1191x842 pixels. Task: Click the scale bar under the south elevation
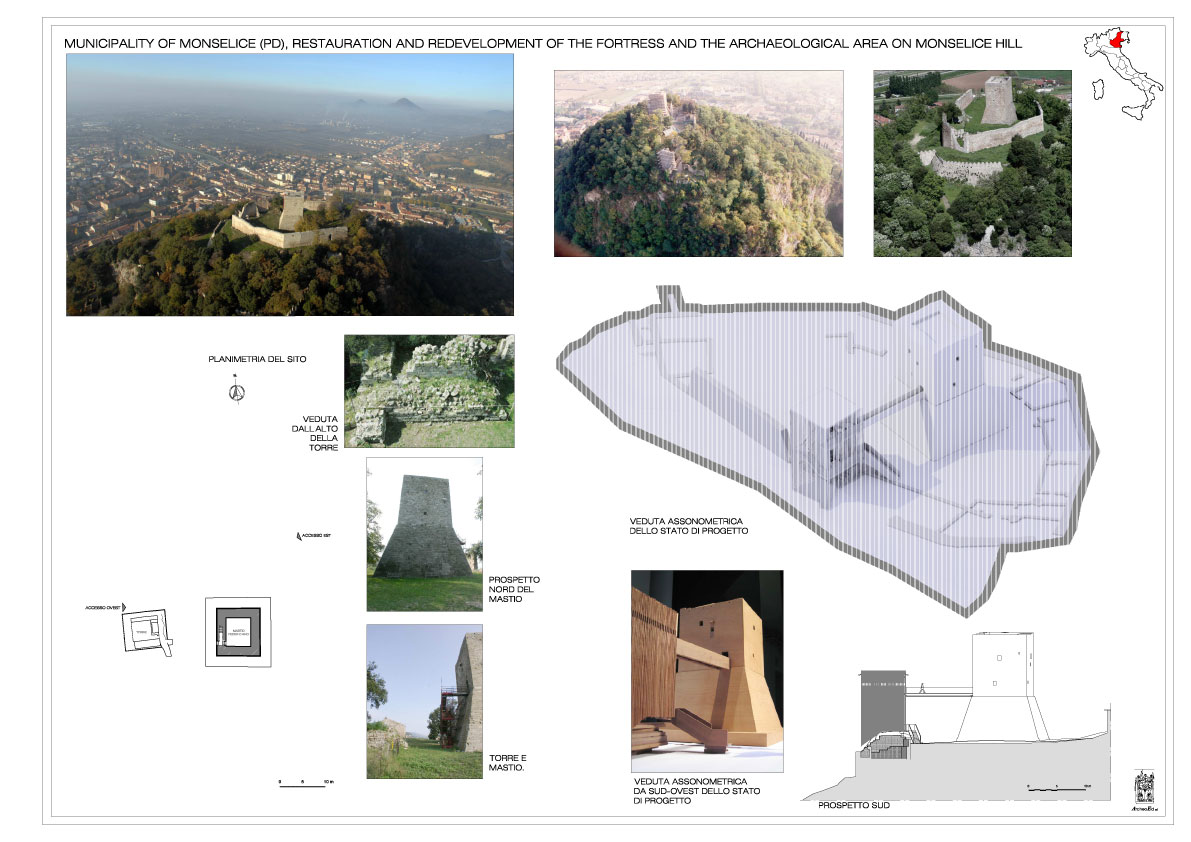tap(1060, 788)
